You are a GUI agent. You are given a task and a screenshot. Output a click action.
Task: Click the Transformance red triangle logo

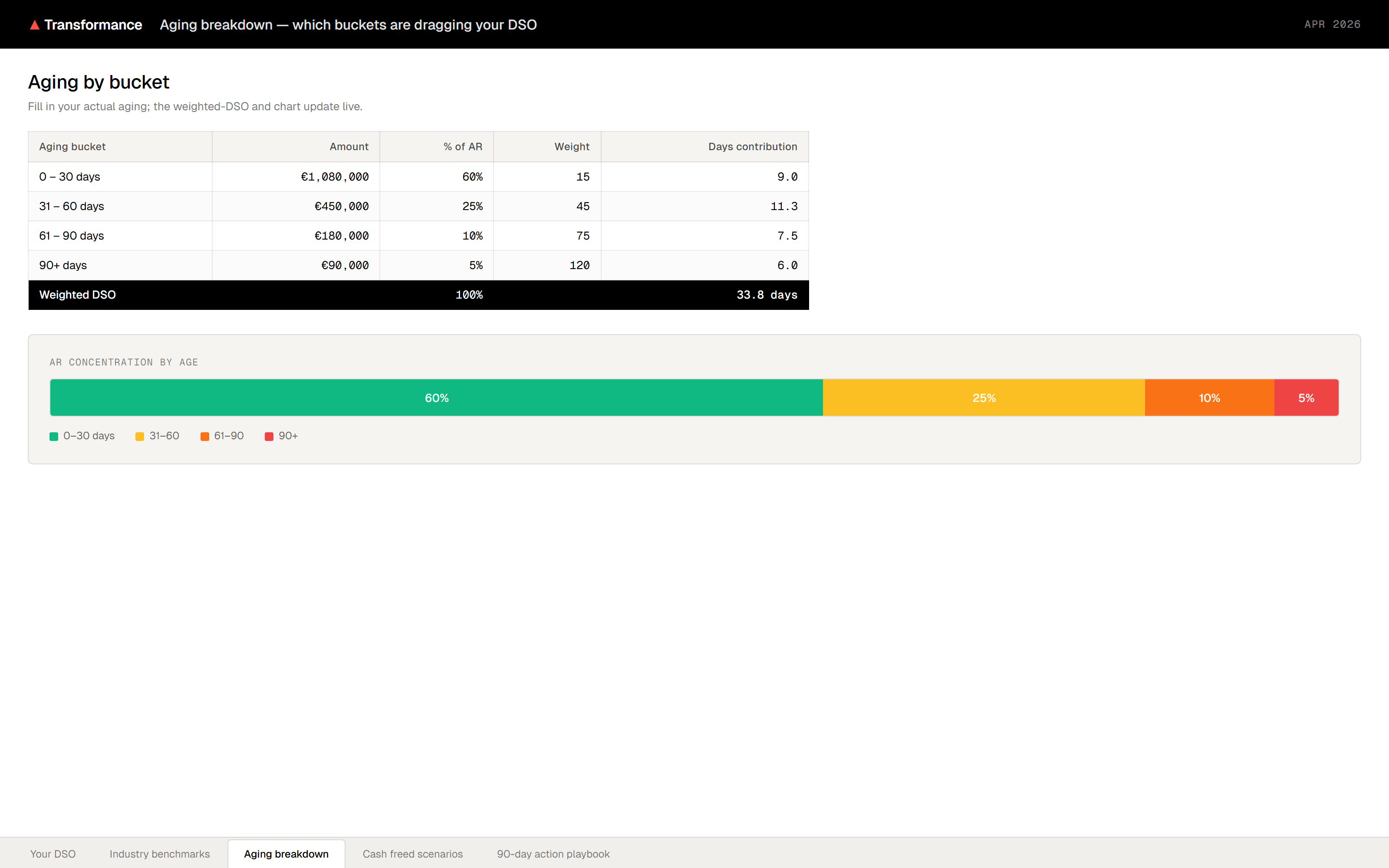click(34, 25)
